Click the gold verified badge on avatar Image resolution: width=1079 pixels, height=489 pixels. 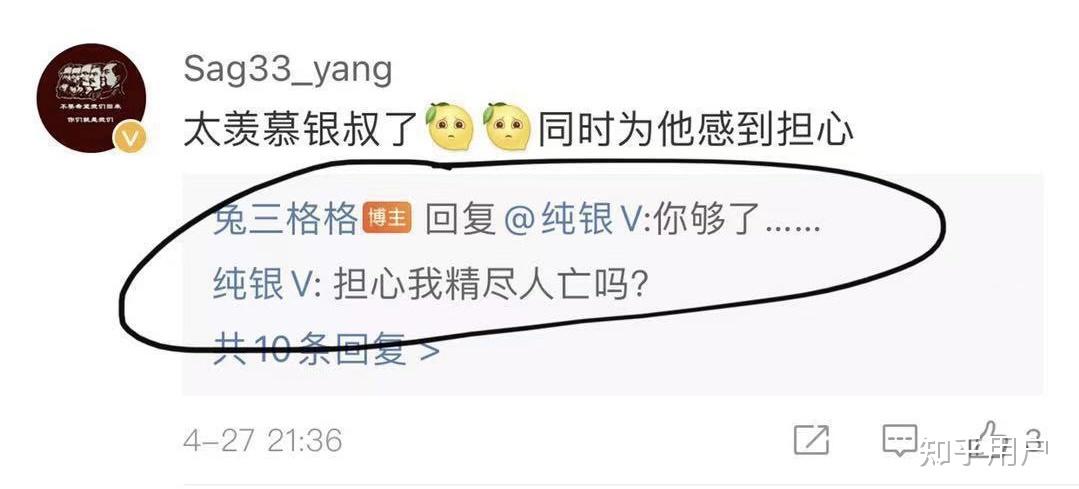pos(130,138)
